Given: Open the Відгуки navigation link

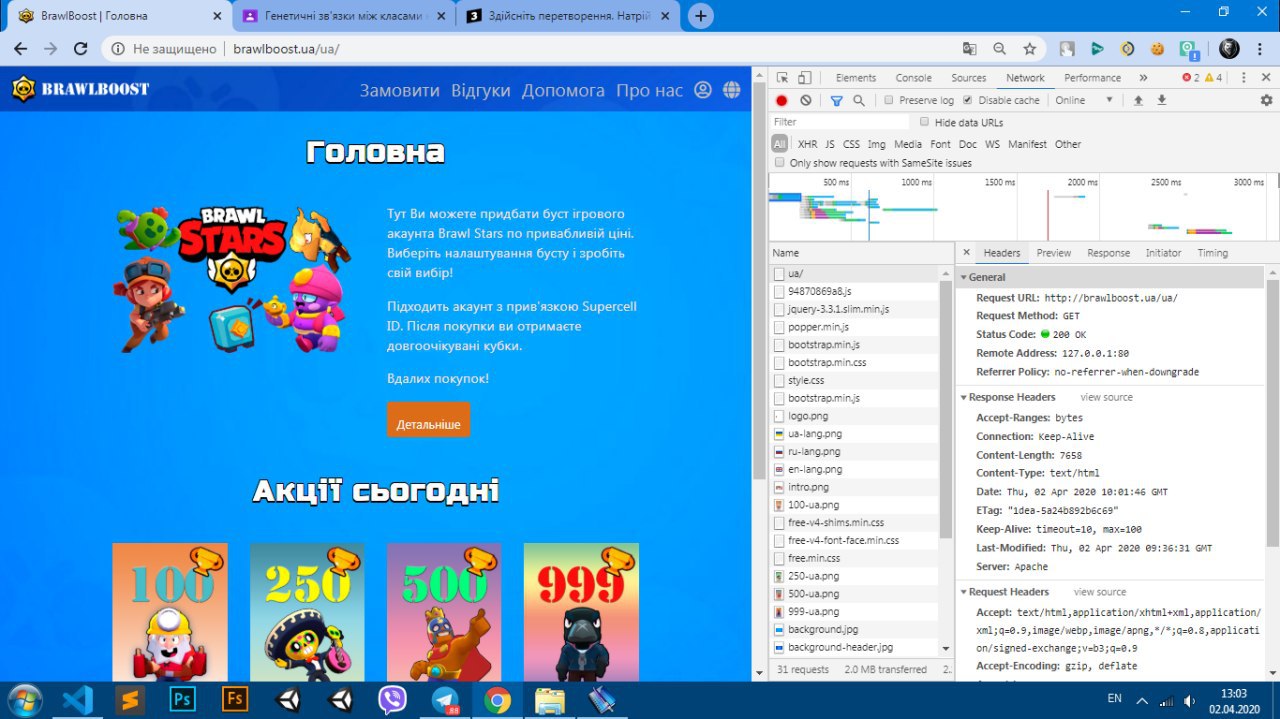Looking at the screenshot, I should pos(480,90).
